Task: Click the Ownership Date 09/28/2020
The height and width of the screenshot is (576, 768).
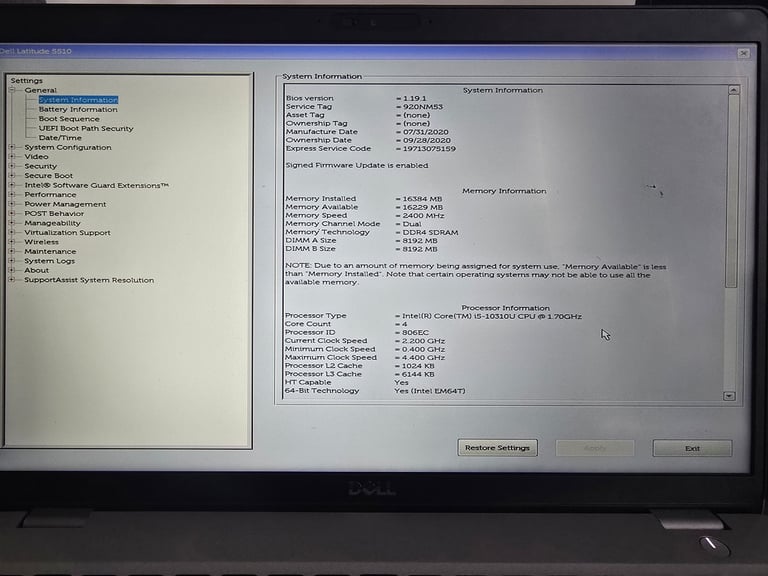Action: (426, 140)
